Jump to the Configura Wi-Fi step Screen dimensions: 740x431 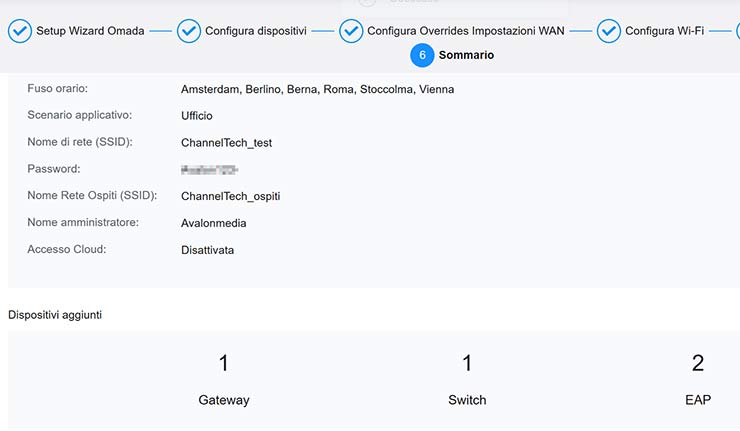point(664,31)
